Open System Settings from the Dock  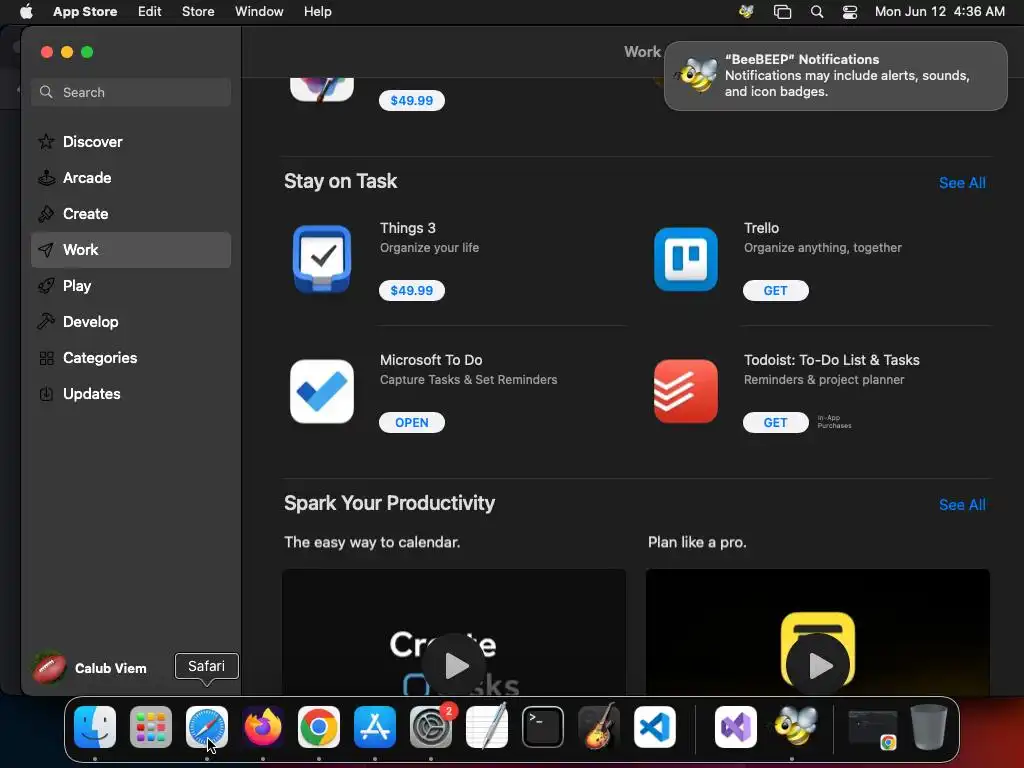[431, 726]
